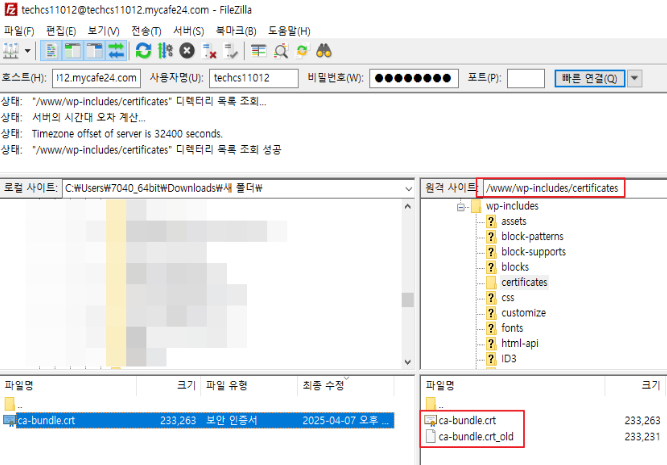Click the 233,231 size value
The image size is (667, 465).
pyautogui.click(x=642, y=437)
